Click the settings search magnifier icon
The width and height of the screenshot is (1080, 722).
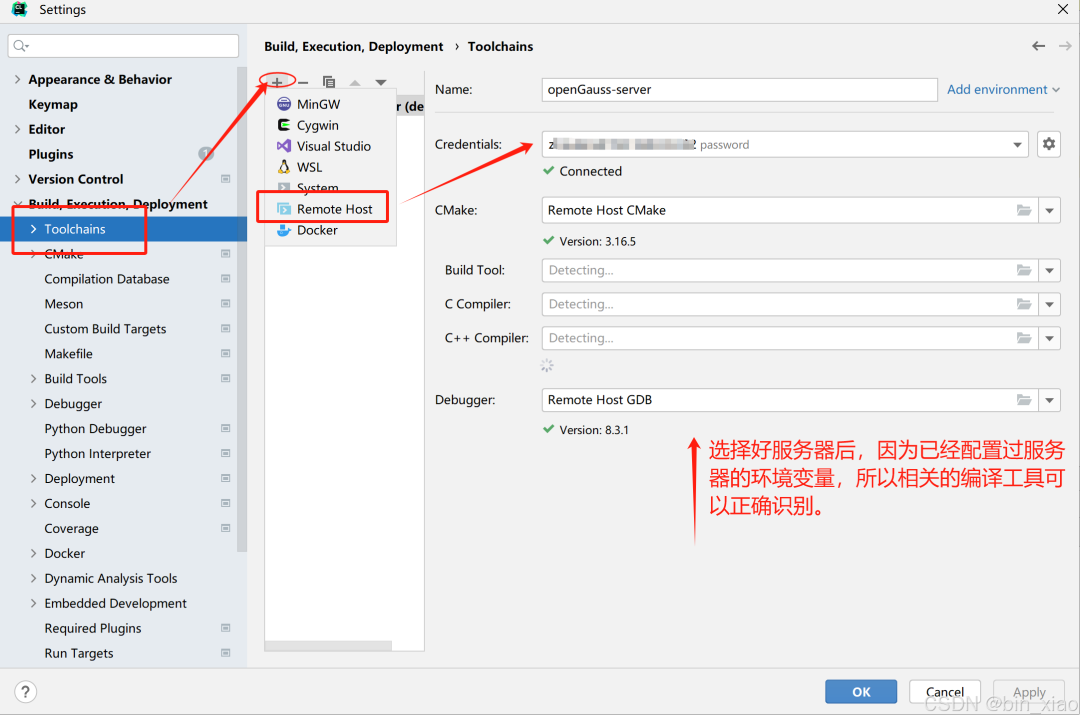click(x=21, y=45)
